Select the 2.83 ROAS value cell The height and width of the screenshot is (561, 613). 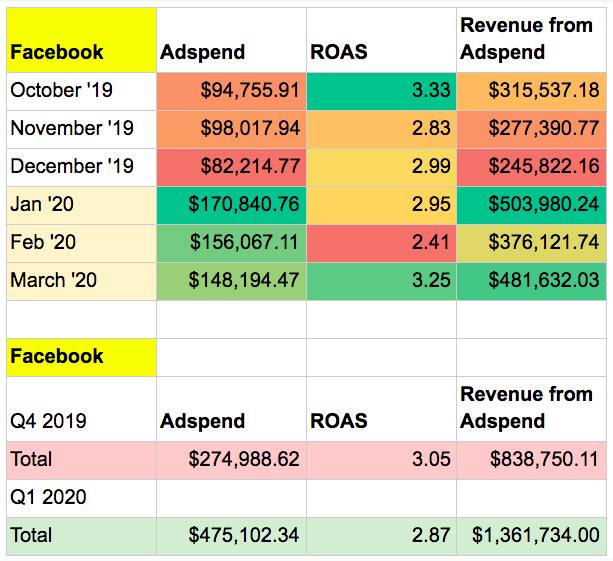pos(381,129)
